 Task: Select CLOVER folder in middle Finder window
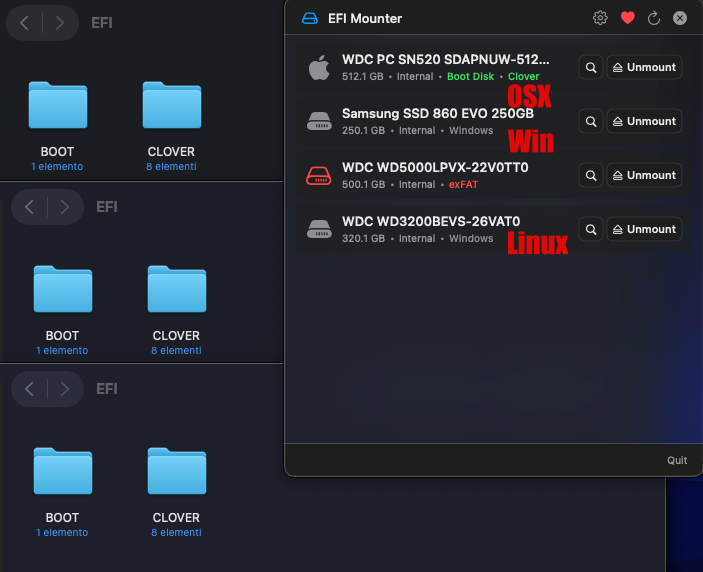tap(177, 289)
